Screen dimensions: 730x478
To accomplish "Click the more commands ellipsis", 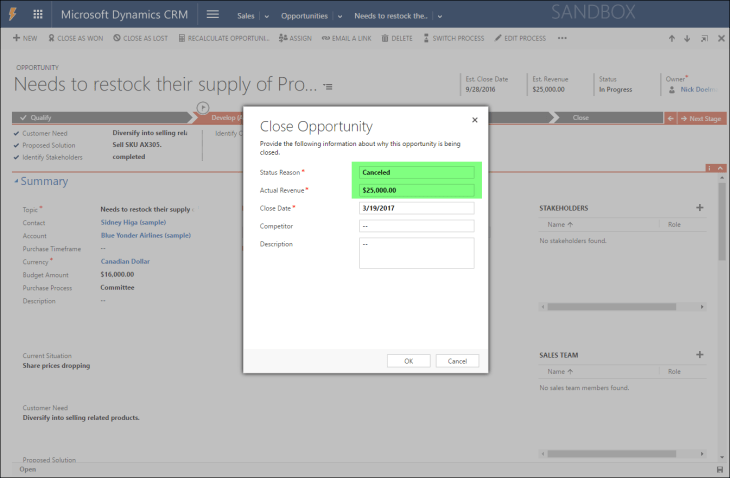I will (562, 38).
